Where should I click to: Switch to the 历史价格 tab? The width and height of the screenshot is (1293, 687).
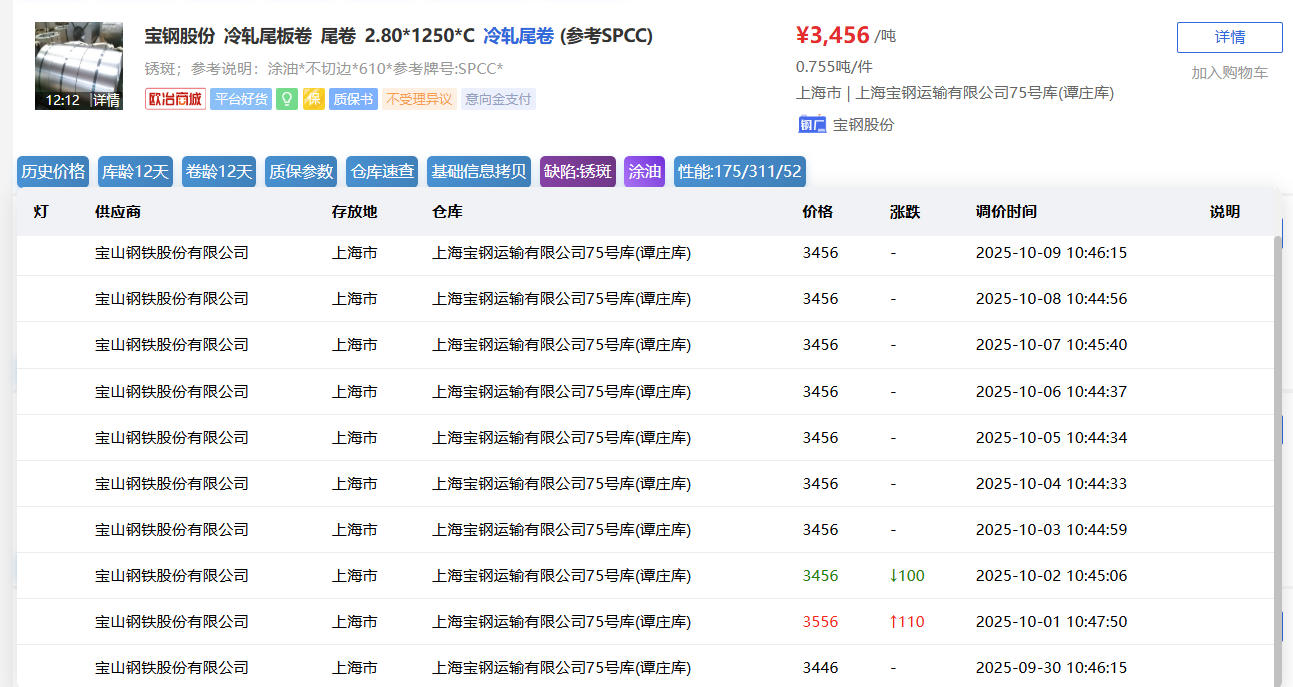click(x=52, y=171)
